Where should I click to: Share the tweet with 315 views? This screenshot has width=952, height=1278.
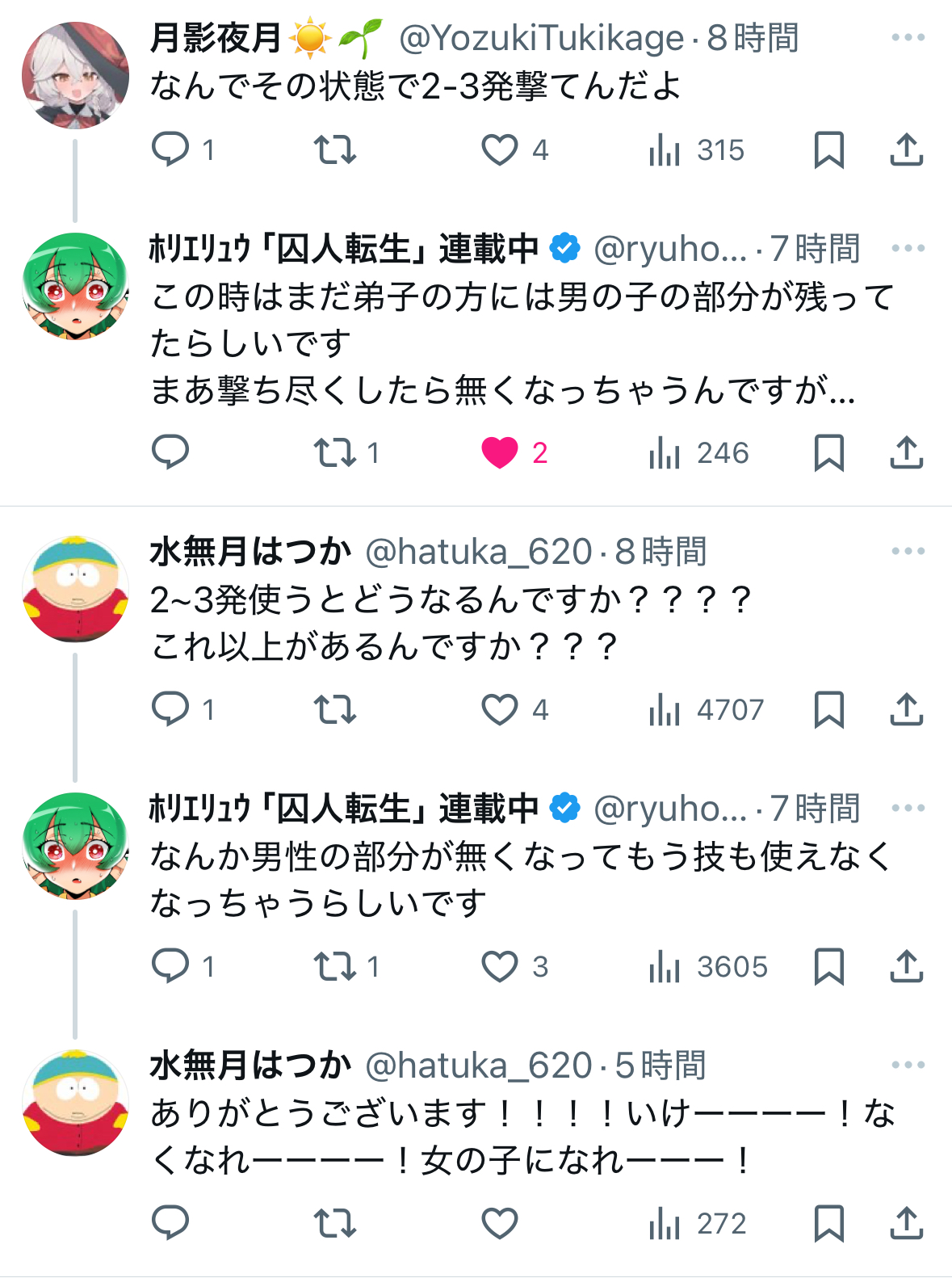[x=906, y=149]
